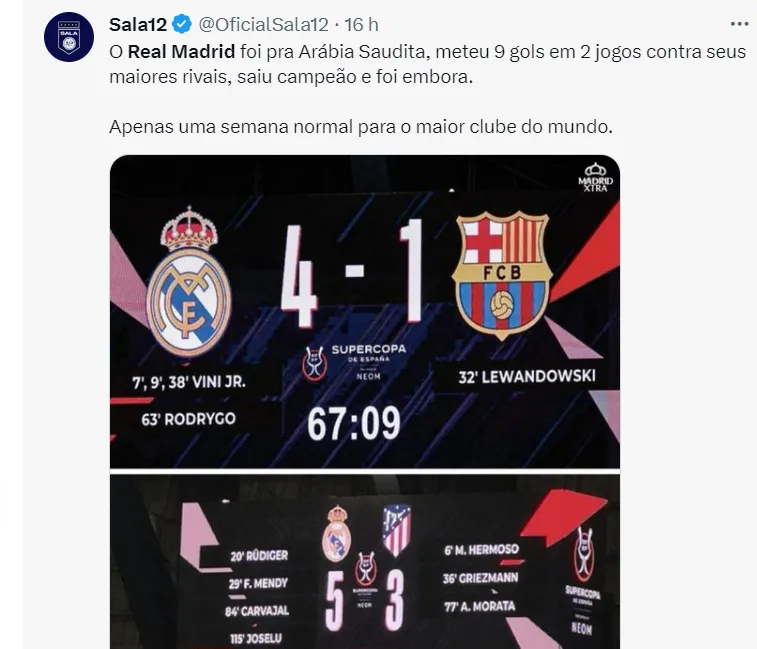Click the 7', 9', 38' Vini Jr. label

[189, 382]
